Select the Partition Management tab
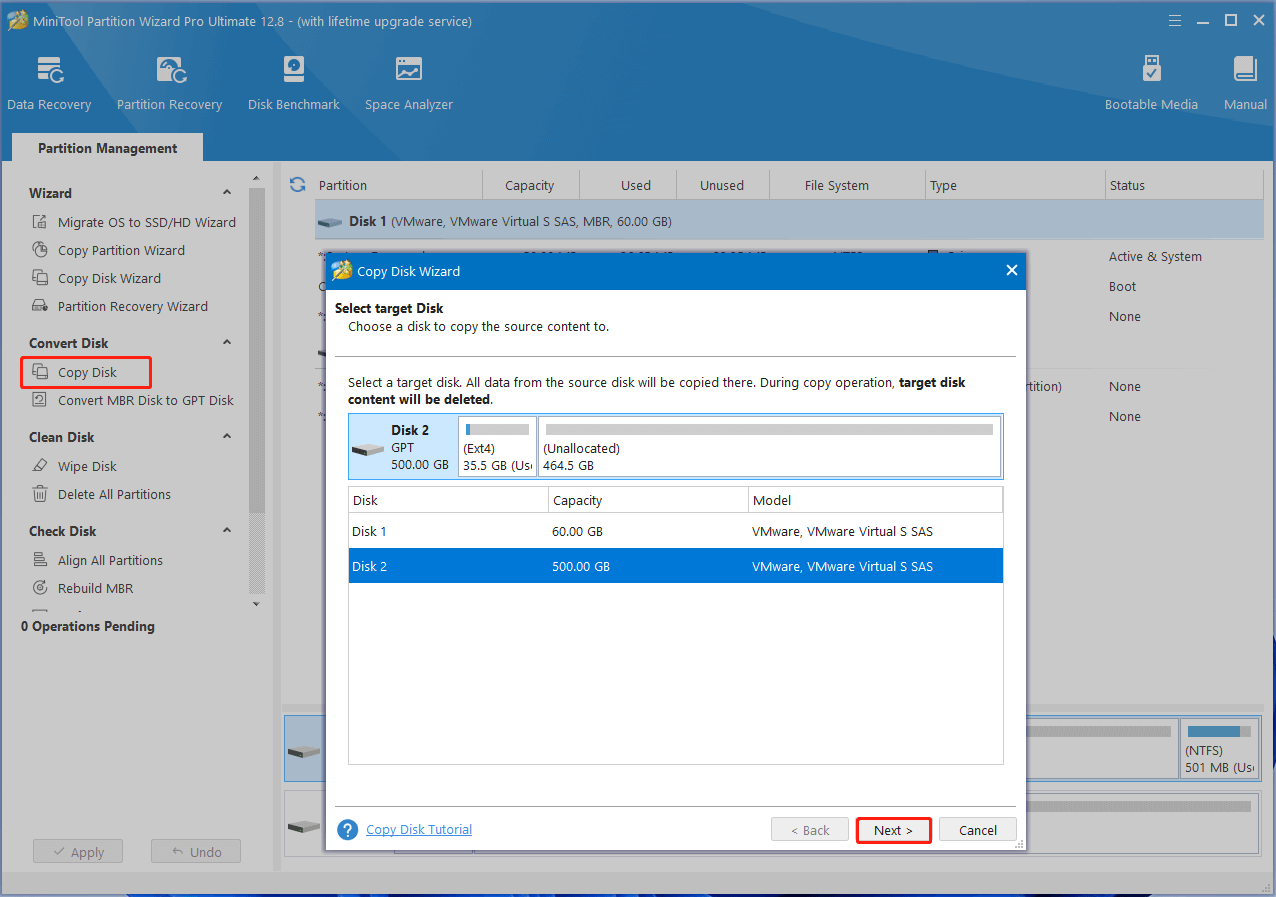The width and height of the screenshot is (1276, 897). pyautogui.click(x=107, y=148)
